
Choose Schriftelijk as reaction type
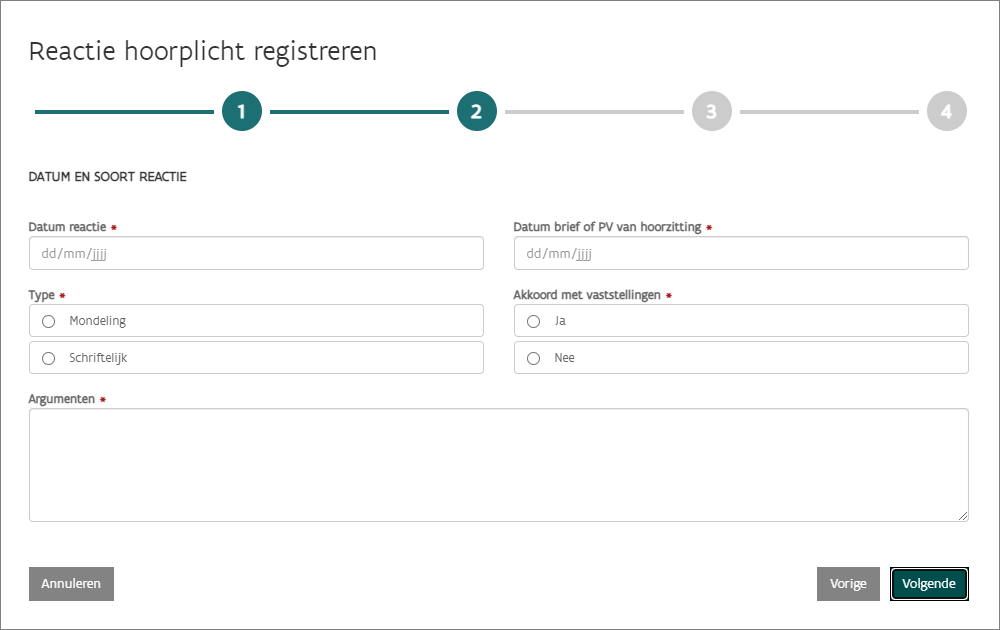click(48, 358)
